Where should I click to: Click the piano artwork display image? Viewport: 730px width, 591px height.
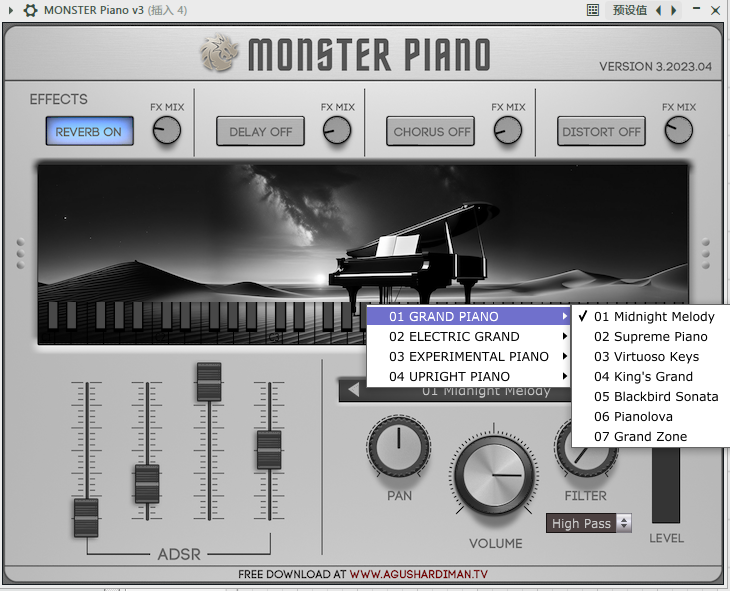pyautogui.click(x=363, y=233)
